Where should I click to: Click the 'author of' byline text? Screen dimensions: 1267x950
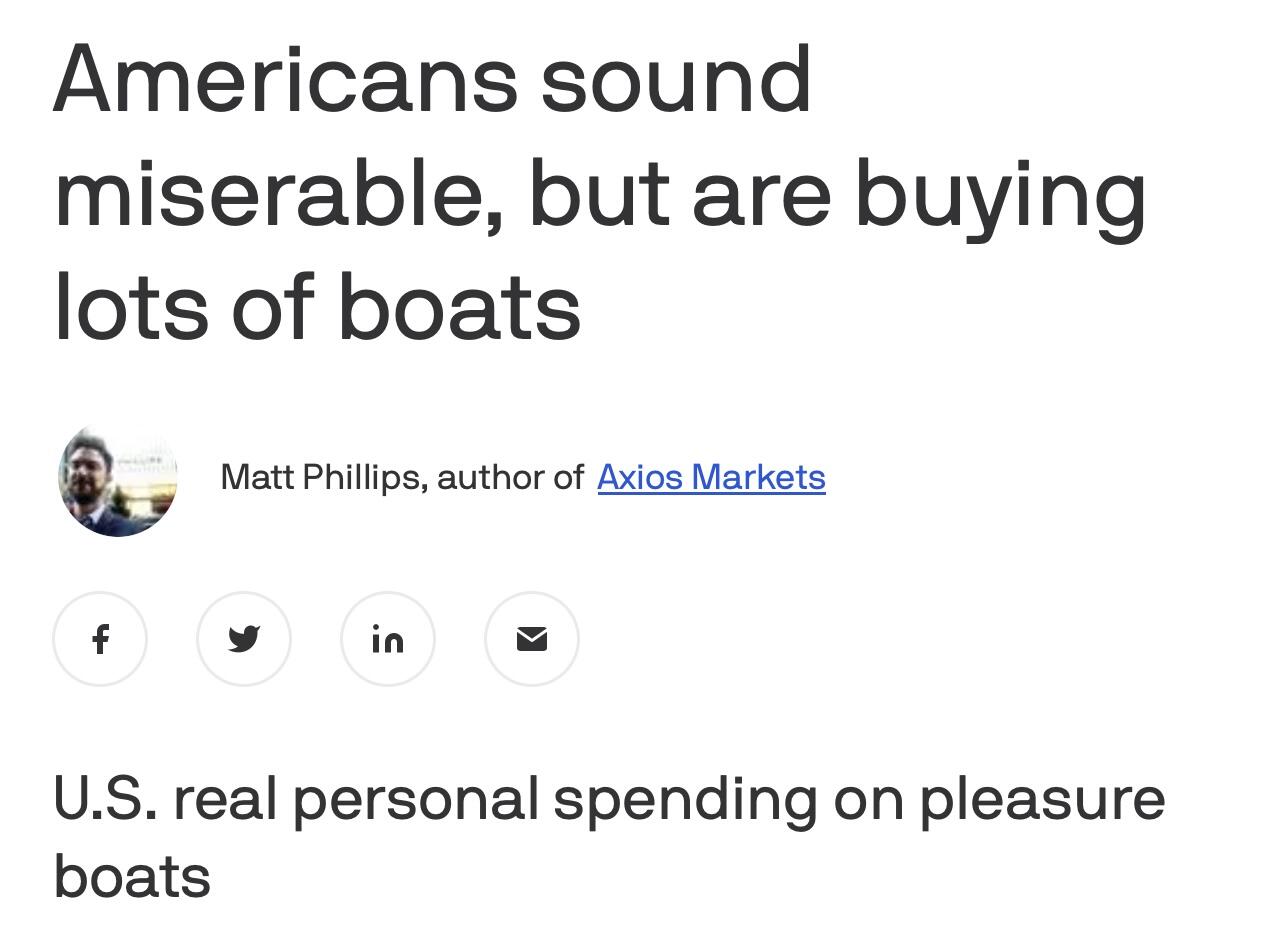(510, 477)
